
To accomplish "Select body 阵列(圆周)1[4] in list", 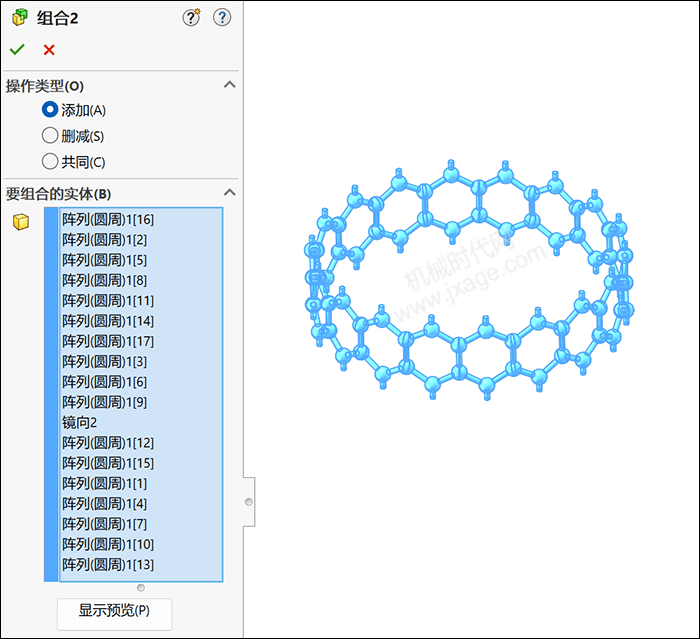I will pyautogui.click(x=141, y=504).
